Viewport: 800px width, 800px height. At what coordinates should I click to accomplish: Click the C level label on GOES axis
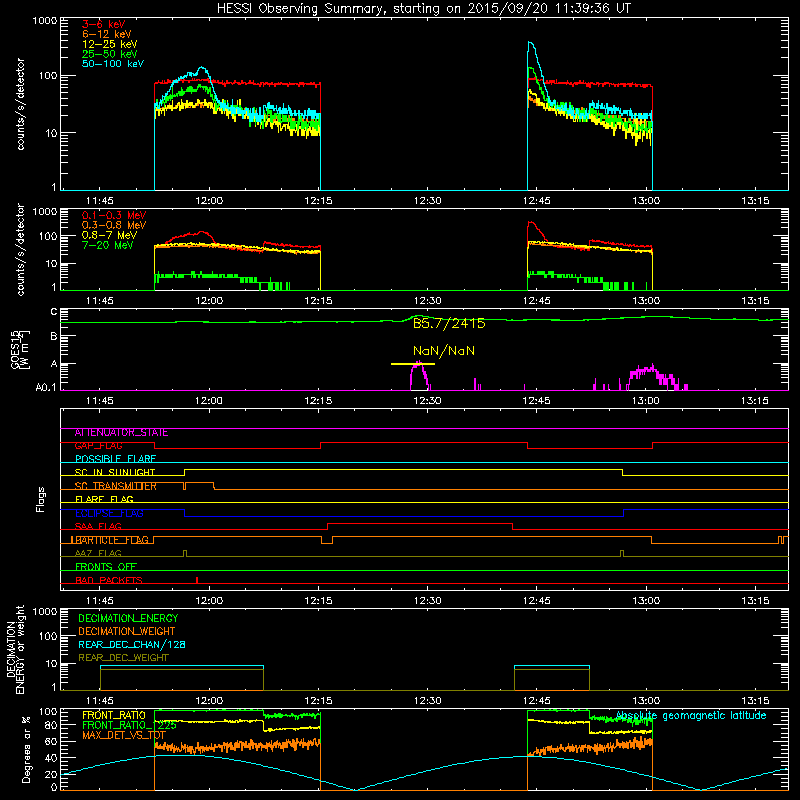tap(54, 312)
